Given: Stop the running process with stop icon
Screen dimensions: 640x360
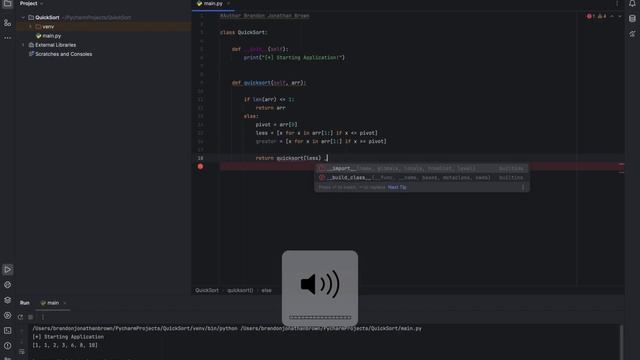Looking at the screenshot, I should pyautogui.click(x=31, y=317).
